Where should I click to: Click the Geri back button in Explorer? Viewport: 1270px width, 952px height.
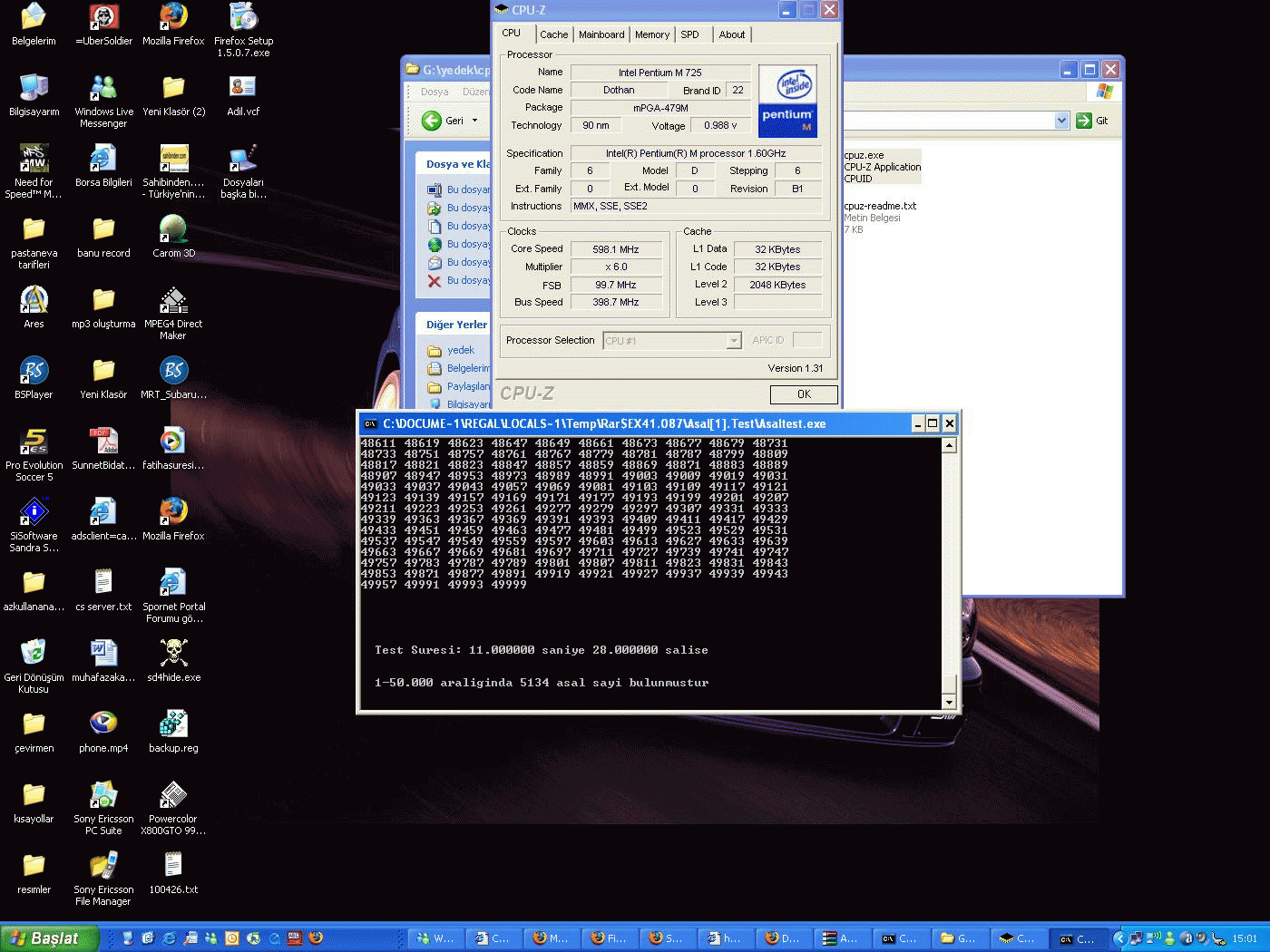443,121
